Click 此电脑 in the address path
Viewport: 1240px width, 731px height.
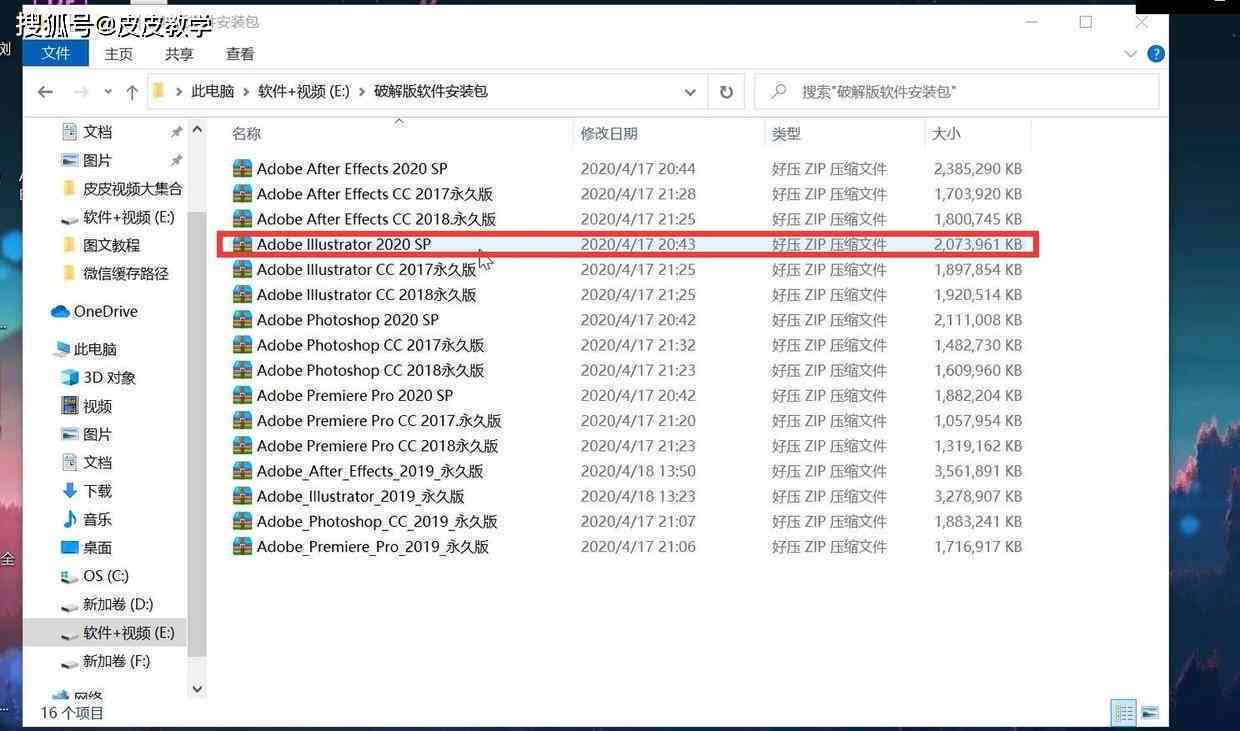coord(212,91)
